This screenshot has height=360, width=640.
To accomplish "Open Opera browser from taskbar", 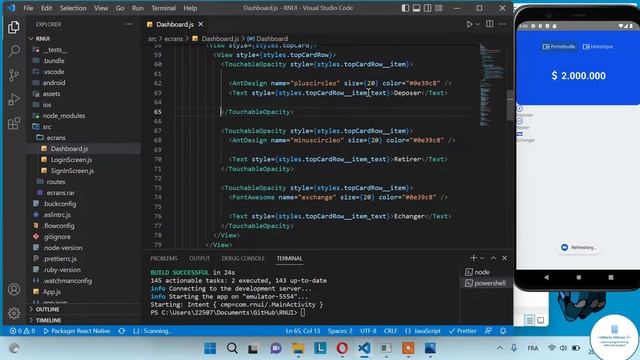I will (x=342, y=348).
